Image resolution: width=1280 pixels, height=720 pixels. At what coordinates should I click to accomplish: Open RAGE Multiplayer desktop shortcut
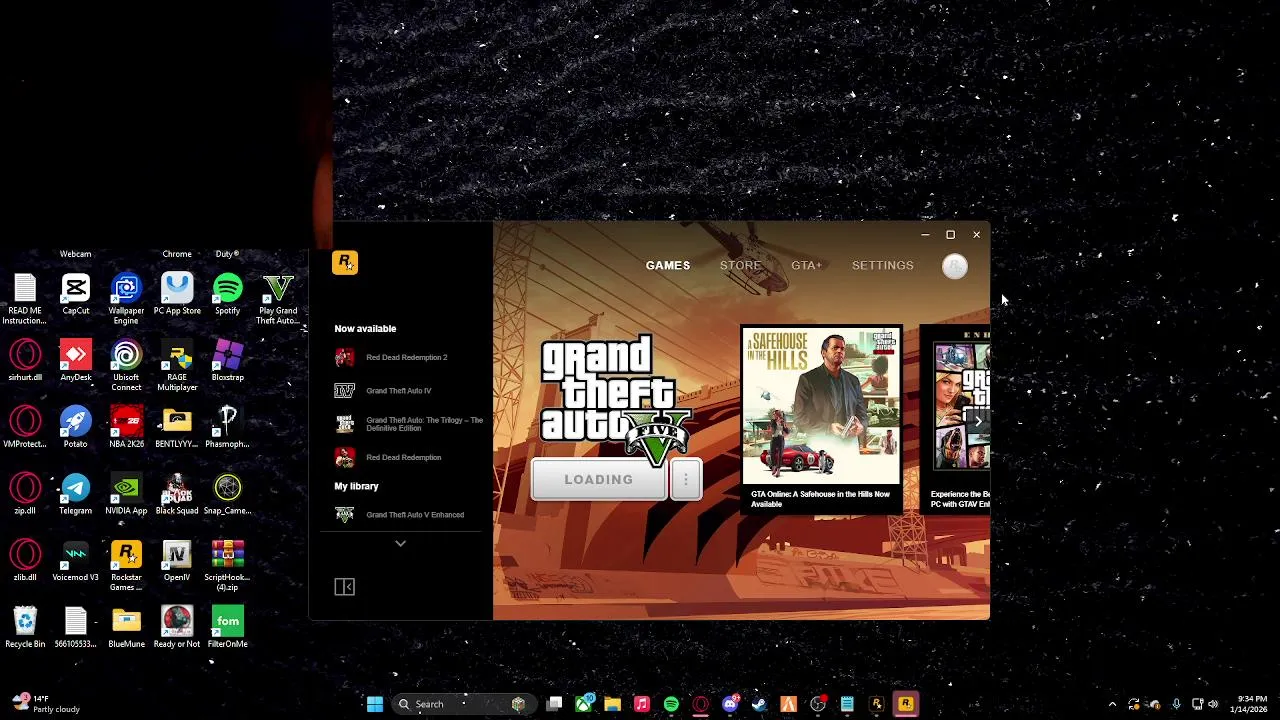177,365
